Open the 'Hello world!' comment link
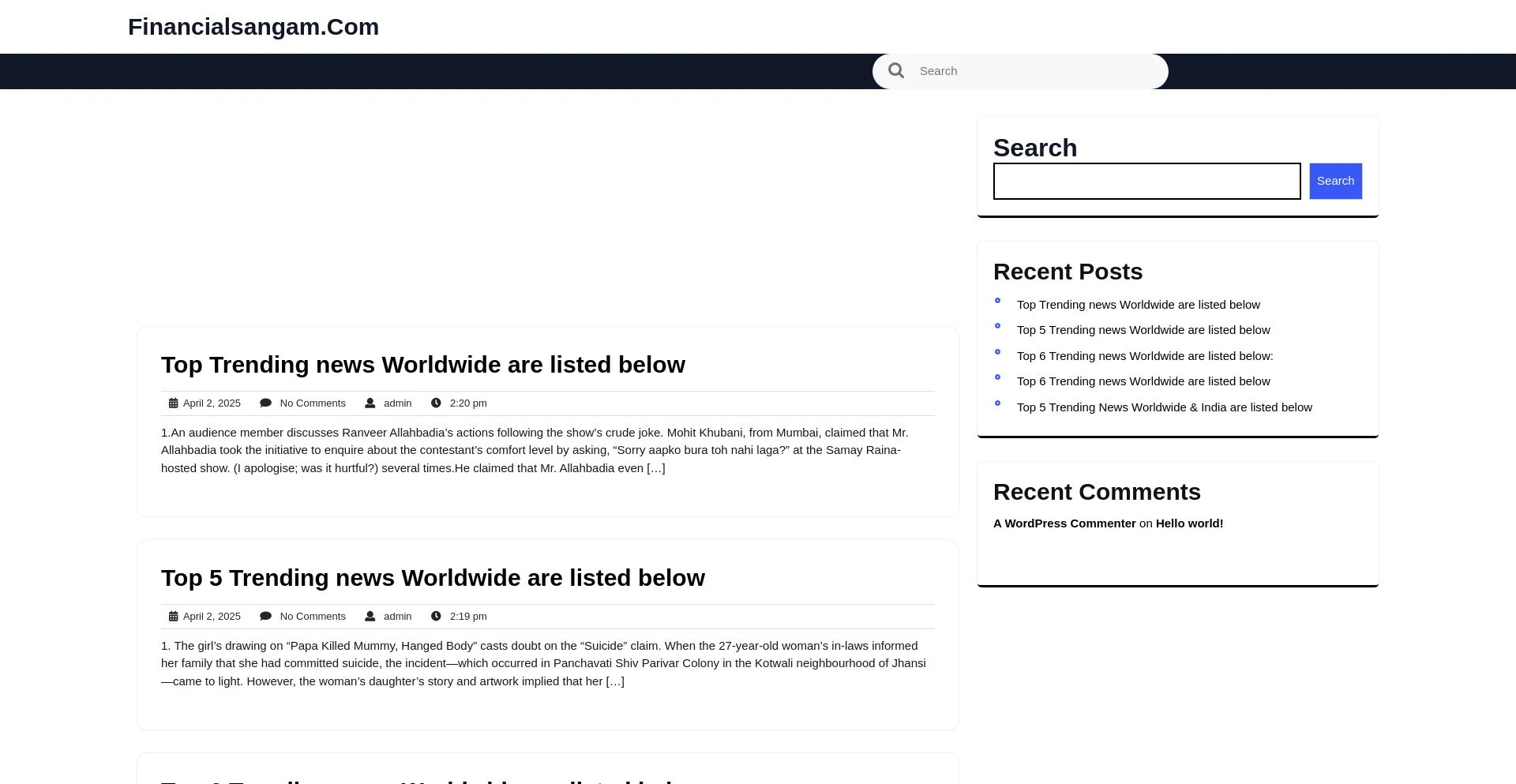 pyautogui.click(x=1189, y=523)
